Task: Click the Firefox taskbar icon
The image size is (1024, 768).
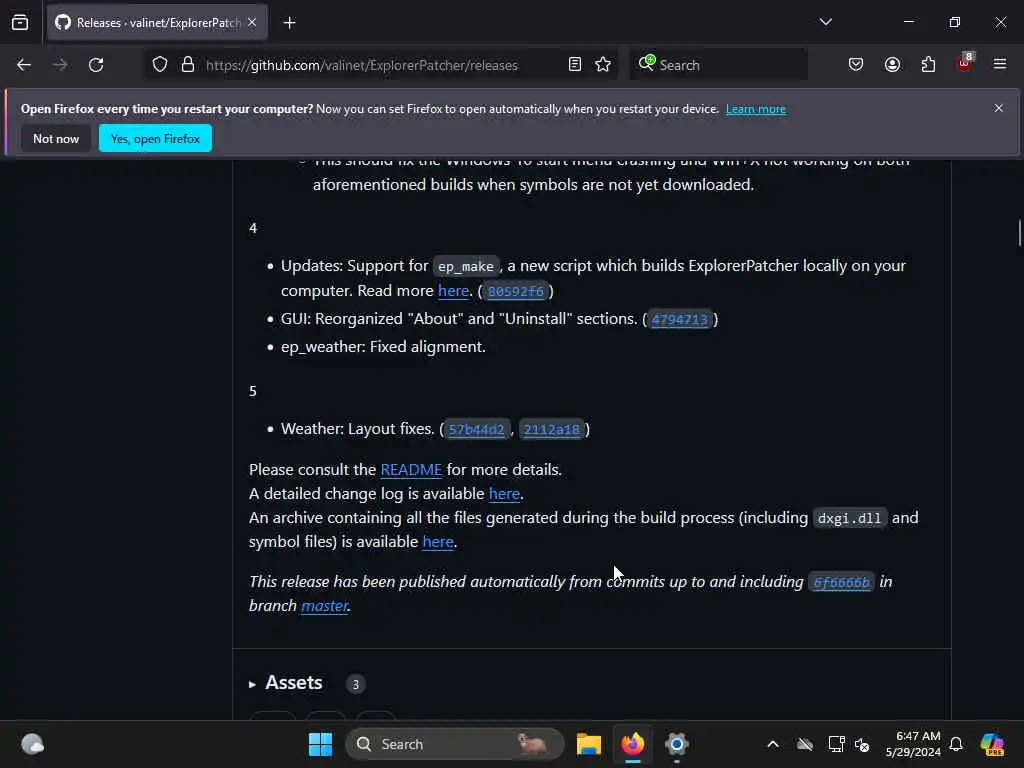Action: click(632, 744)
